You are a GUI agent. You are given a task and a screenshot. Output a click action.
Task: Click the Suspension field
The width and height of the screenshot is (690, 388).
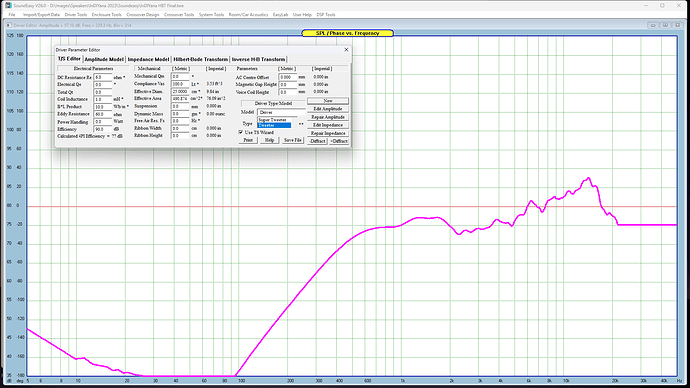click(x=180, y=106)
